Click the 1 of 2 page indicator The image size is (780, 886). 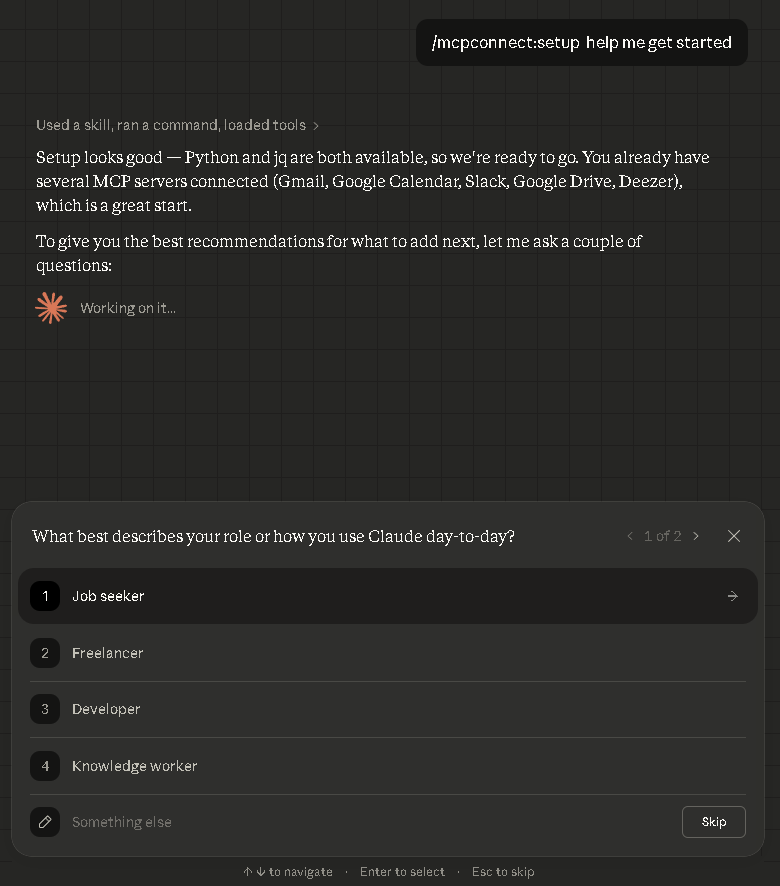[x=663, y=536]
